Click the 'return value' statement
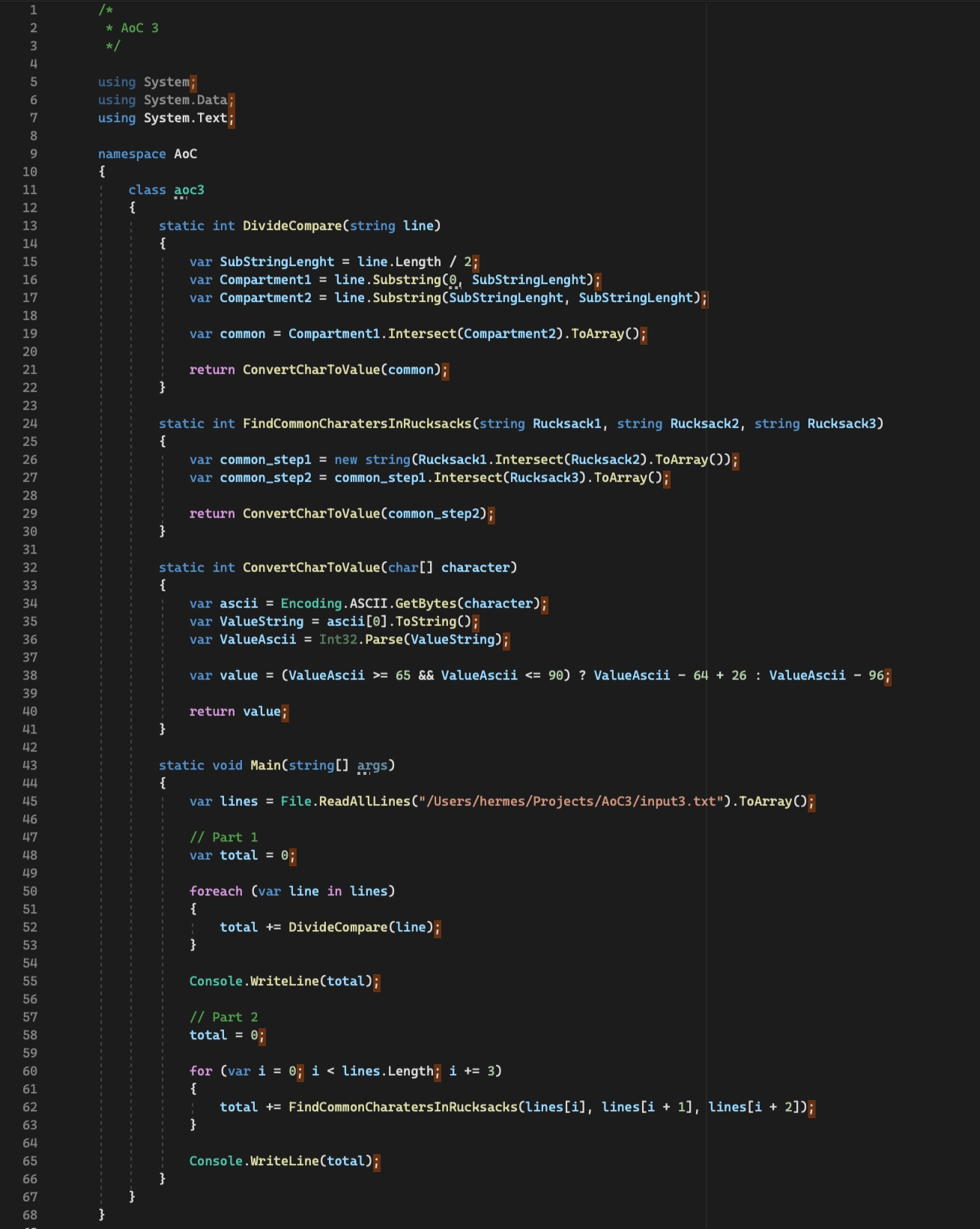This screenshot has width=980, height=1229. [x=235, y=711]
